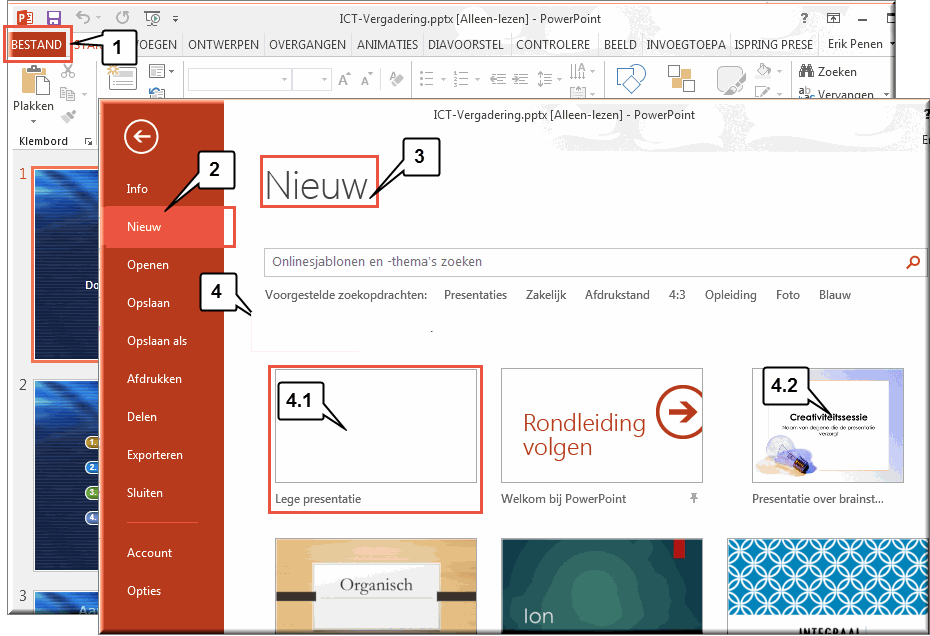Click the back arrow in Backstage view

[141, 137]
